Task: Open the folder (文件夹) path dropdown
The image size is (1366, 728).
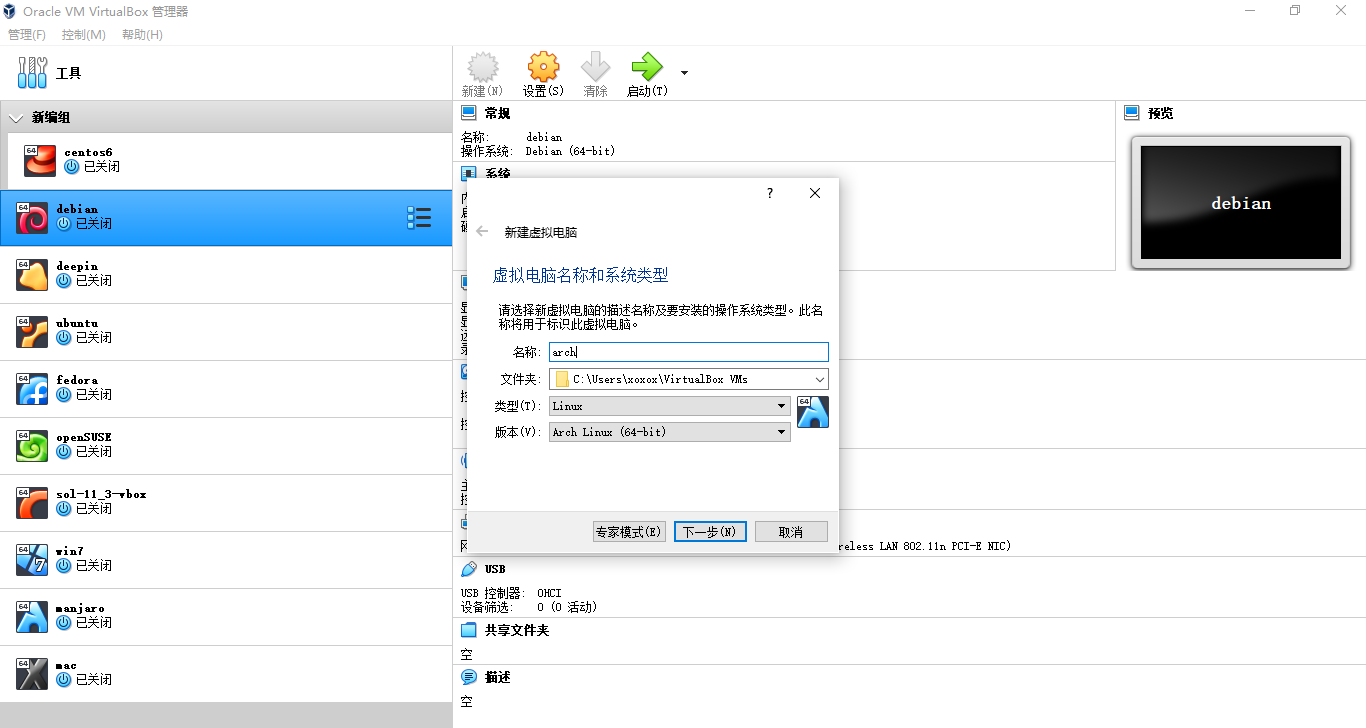Action: pyautogui.click(x=820, y=379)
